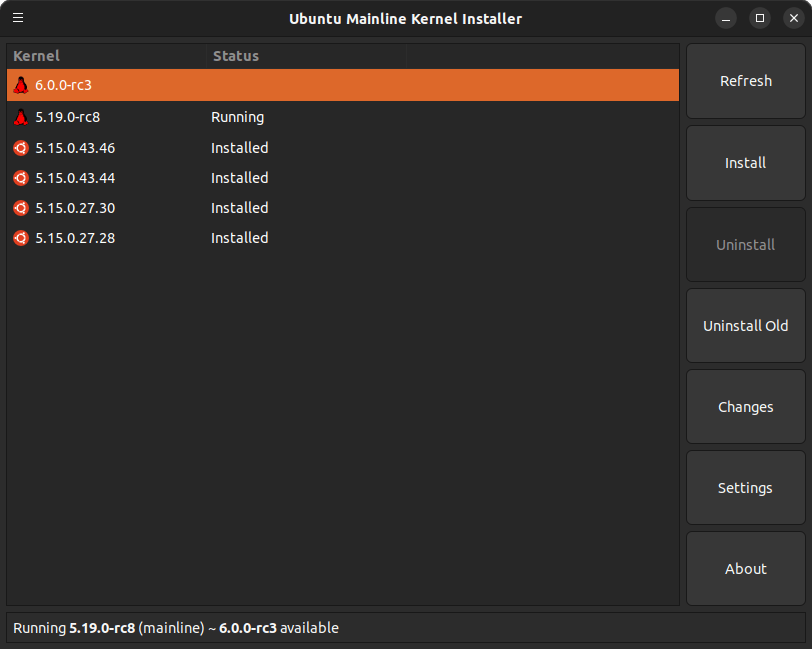Click Installed status of 5.15.0.43.44
The width and height of the screenshot is (812, 649).
pos(240,178)
